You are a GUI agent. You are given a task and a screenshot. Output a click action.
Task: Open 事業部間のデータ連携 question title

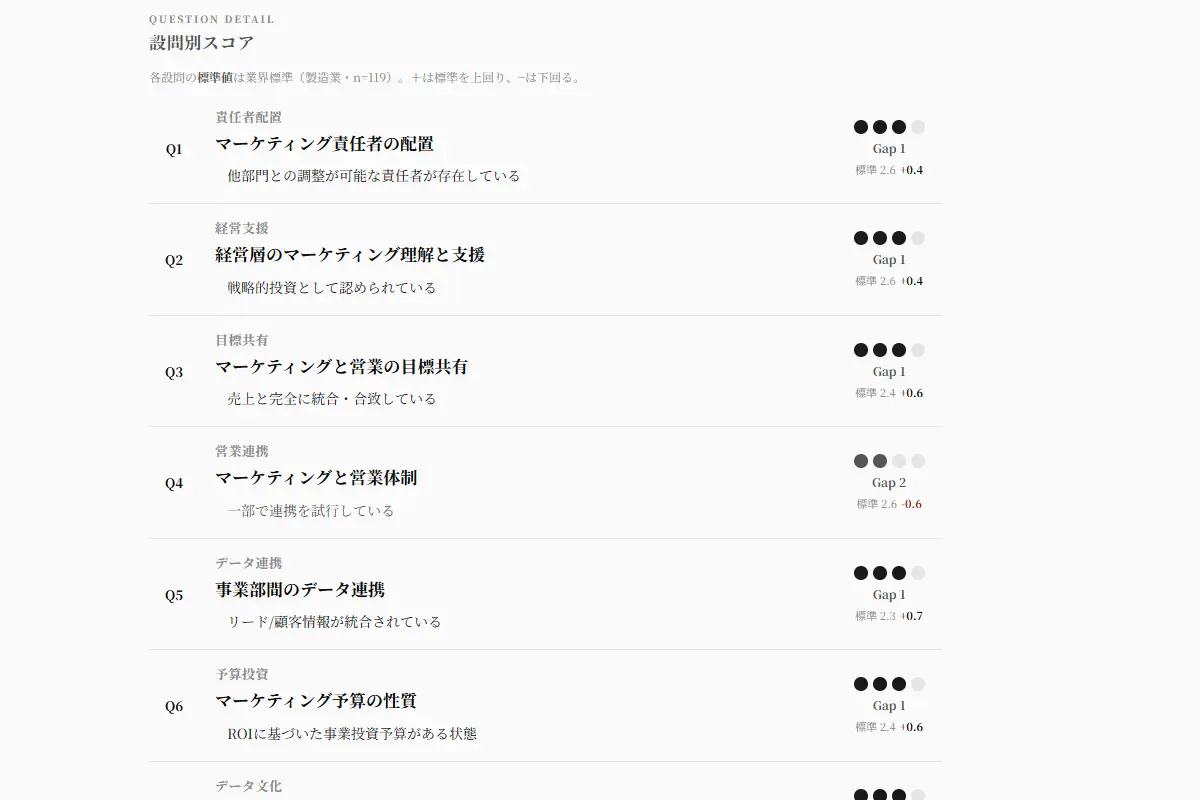[x=300, y=590]
